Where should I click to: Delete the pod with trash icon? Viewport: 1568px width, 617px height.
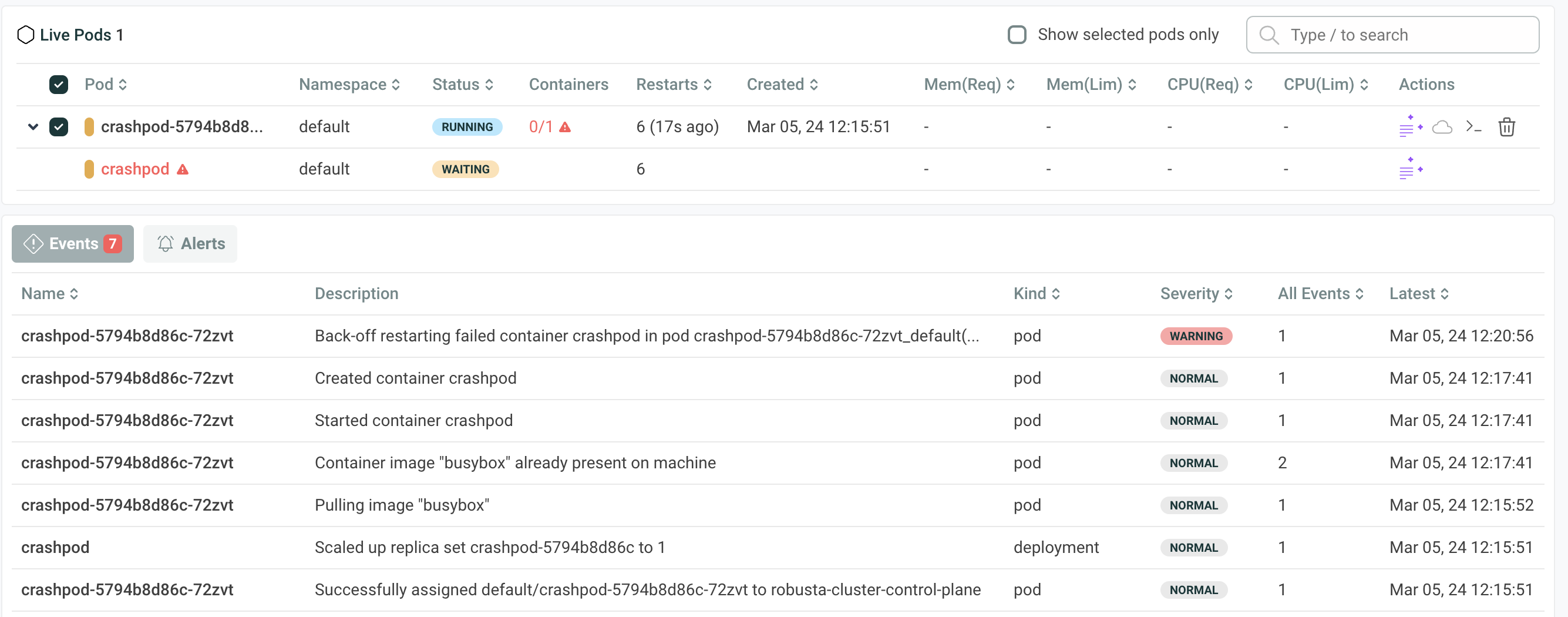pyautogui.click(x=1506, y=127)
